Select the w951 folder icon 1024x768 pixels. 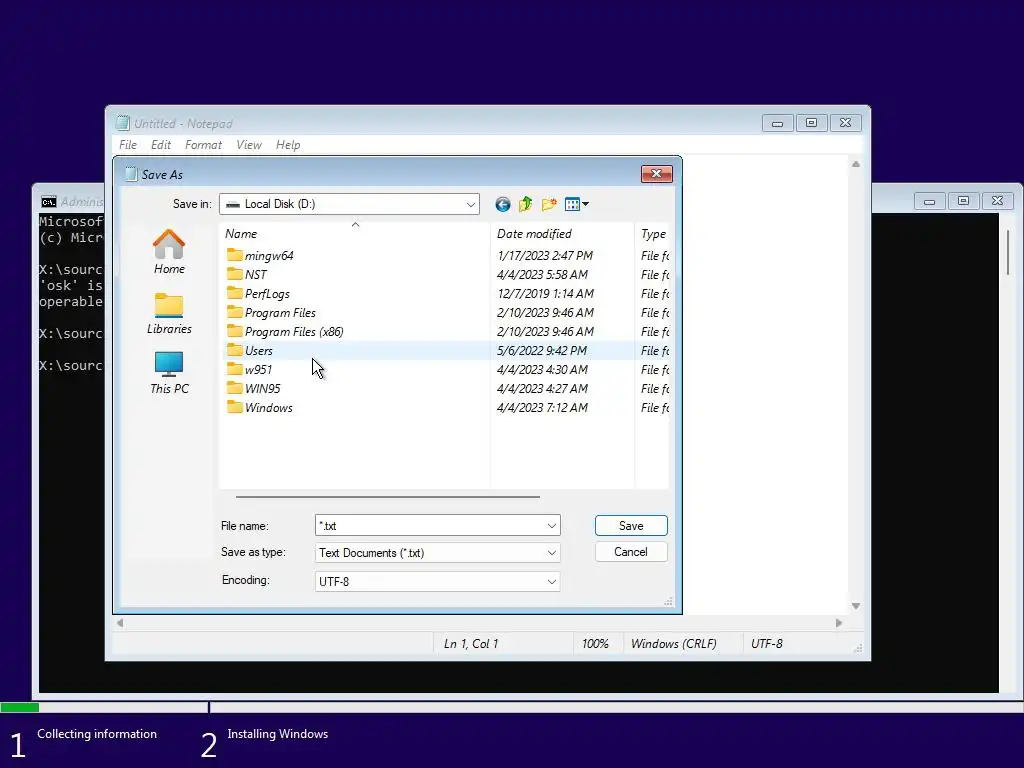coord(234,368)
